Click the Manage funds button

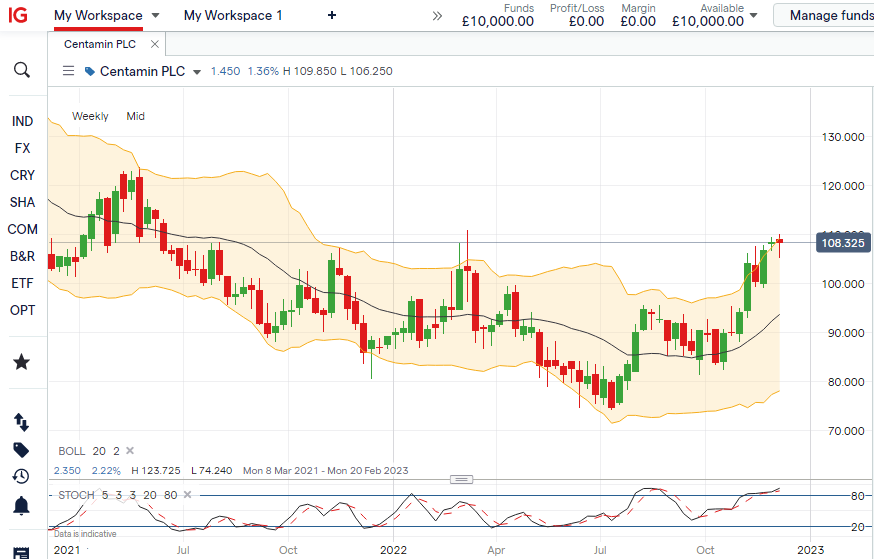click(829, 15)
